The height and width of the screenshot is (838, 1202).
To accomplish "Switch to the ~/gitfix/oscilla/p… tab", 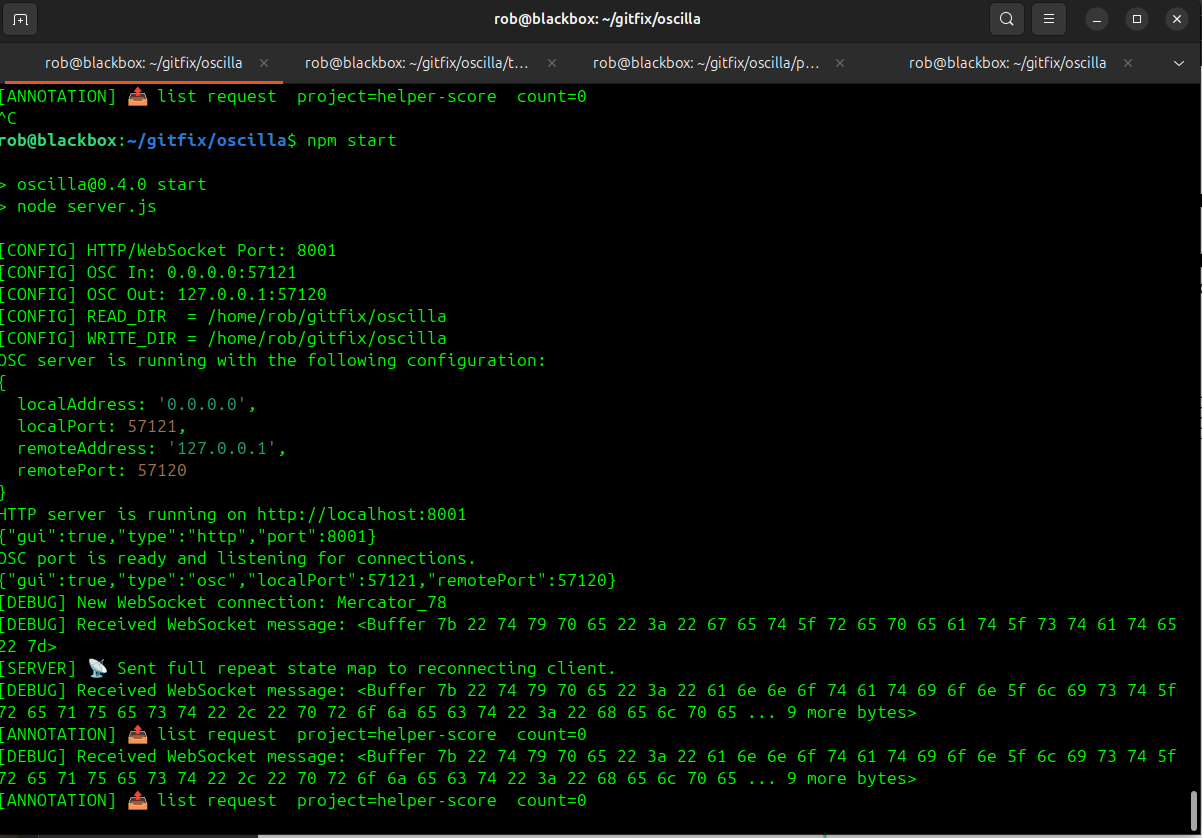I will click(706, 62).
